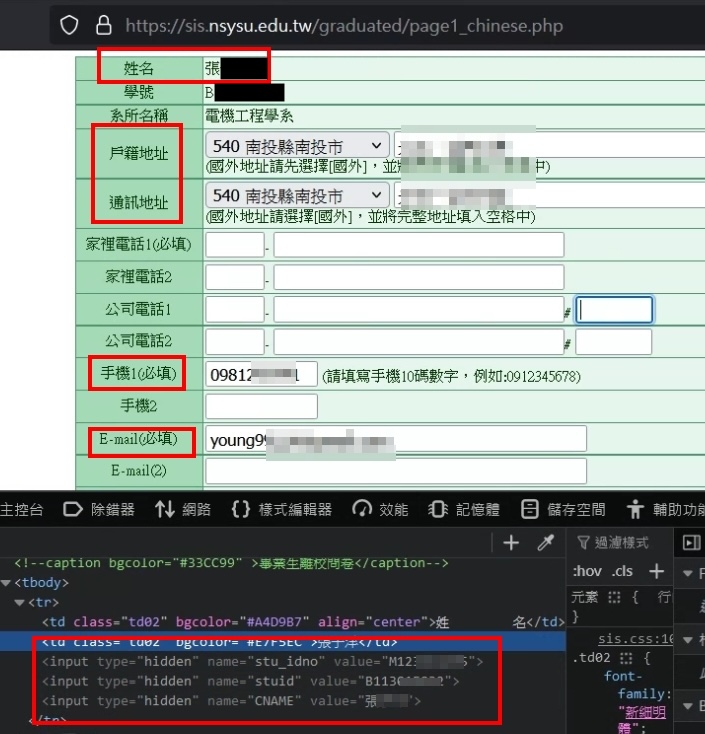705x734 pixels.
Task: Click the home phone 2 area code field
Action: [235, 277]
